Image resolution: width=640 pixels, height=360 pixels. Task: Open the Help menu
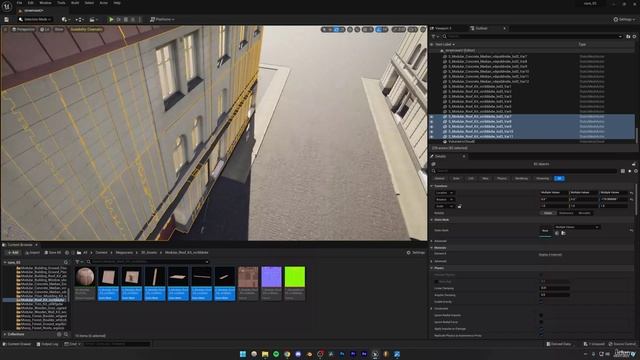click(x=117, y=3)
